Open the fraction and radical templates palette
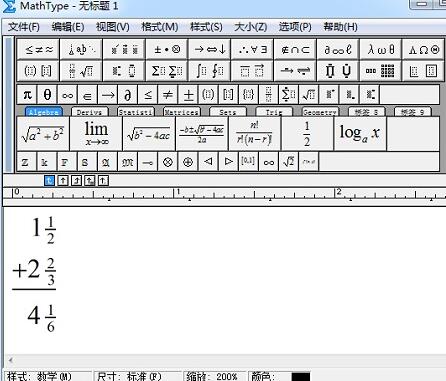 tap(81, 71)
